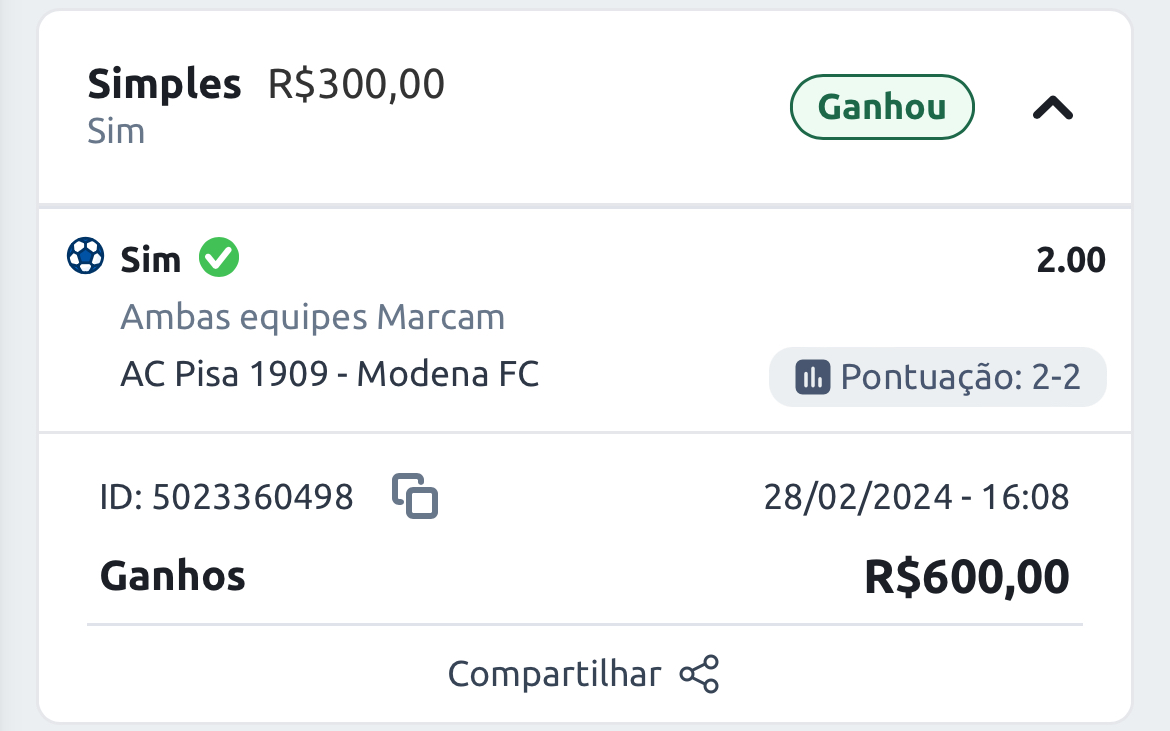This screenshot has height=731, width=1170.
Task: Click the Simples bet type heading
Action: click(164, 84)
